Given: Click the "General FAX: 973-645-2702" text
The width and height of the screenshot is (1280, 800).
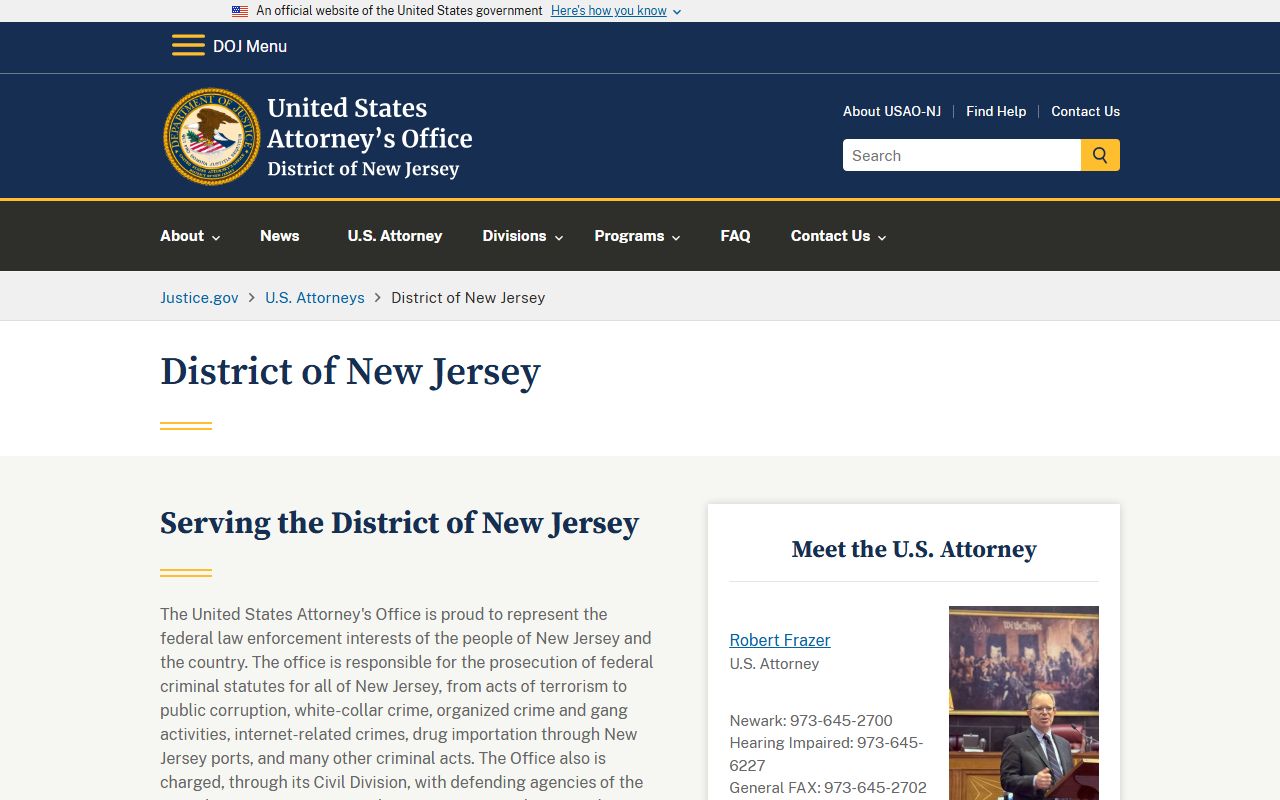Looking at the screenshot, I should click(828, 787).
